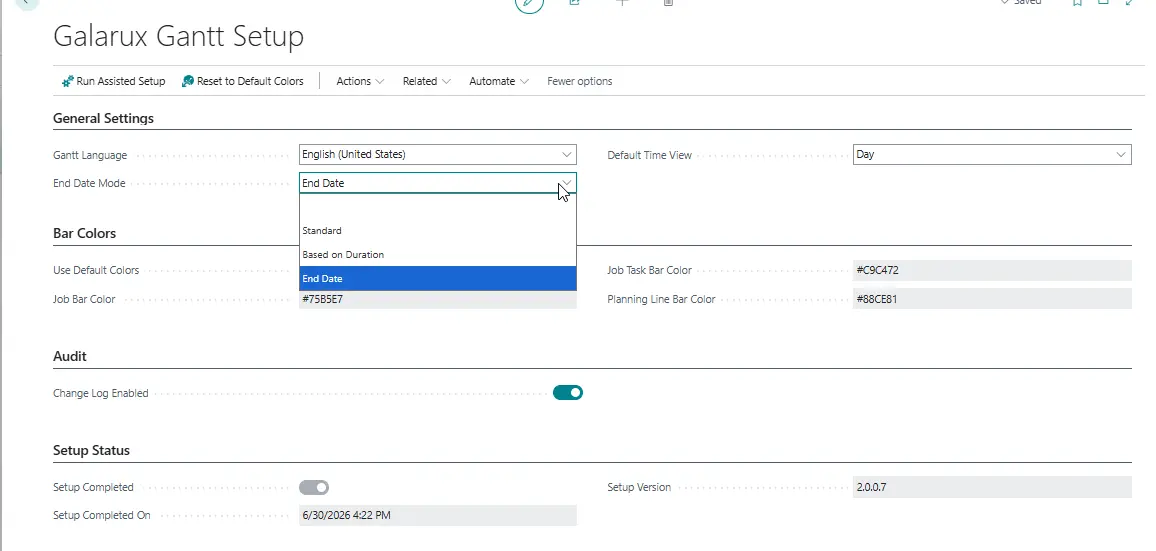The height and width of the screenshot is (551, 1156).
Task: Click Fewer options
Action: click(x=579, y=81)
